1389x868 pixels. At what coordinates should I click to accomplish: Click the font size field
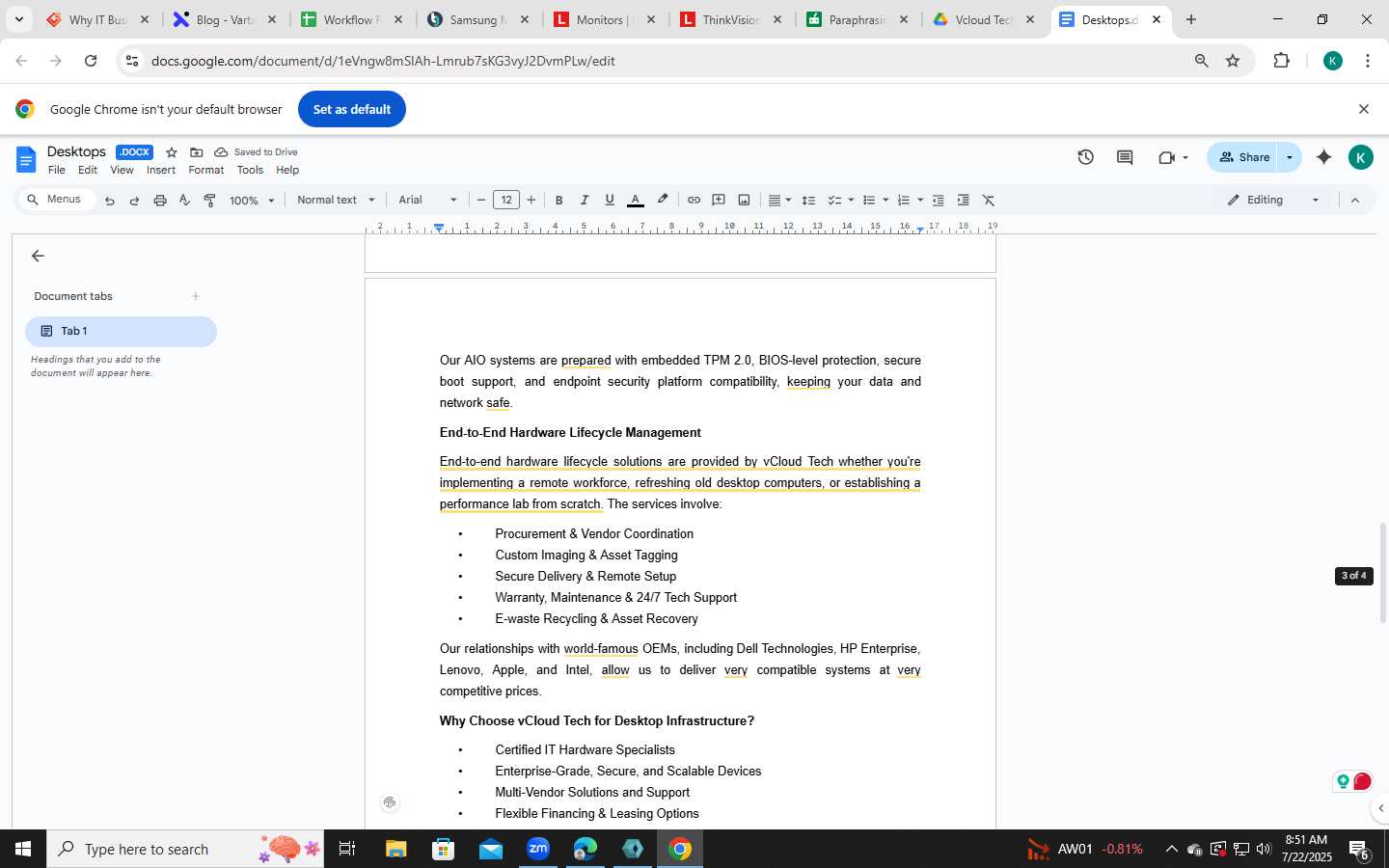click(506, 201)
